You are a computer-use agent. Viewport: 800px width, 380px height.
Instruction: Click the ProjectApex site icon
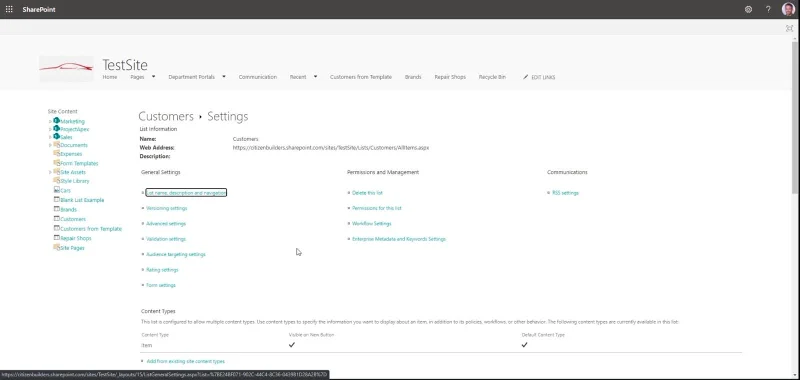coord(57,129)
